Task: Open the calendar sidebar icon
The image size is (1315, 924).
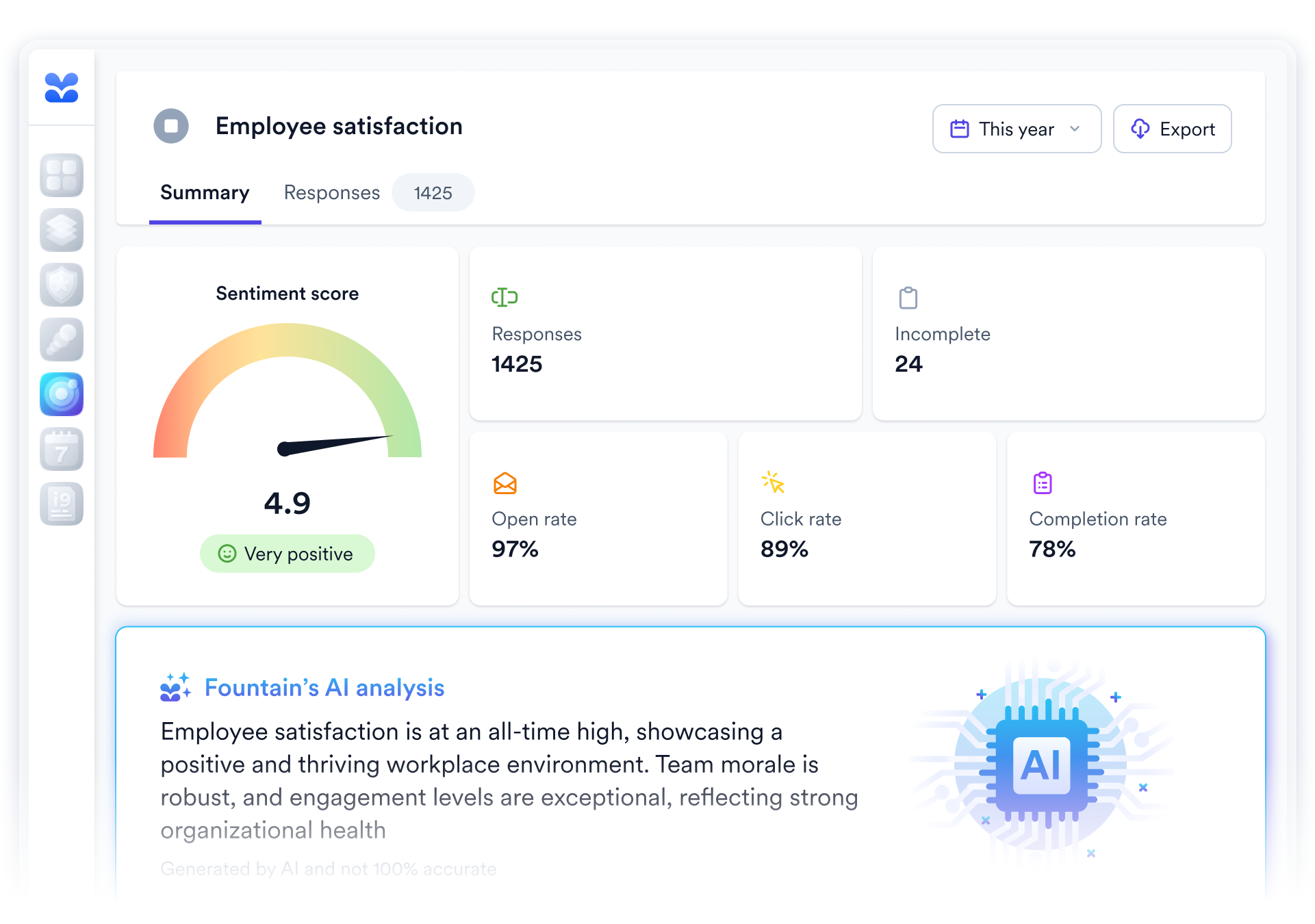Action: coord(62,449)
